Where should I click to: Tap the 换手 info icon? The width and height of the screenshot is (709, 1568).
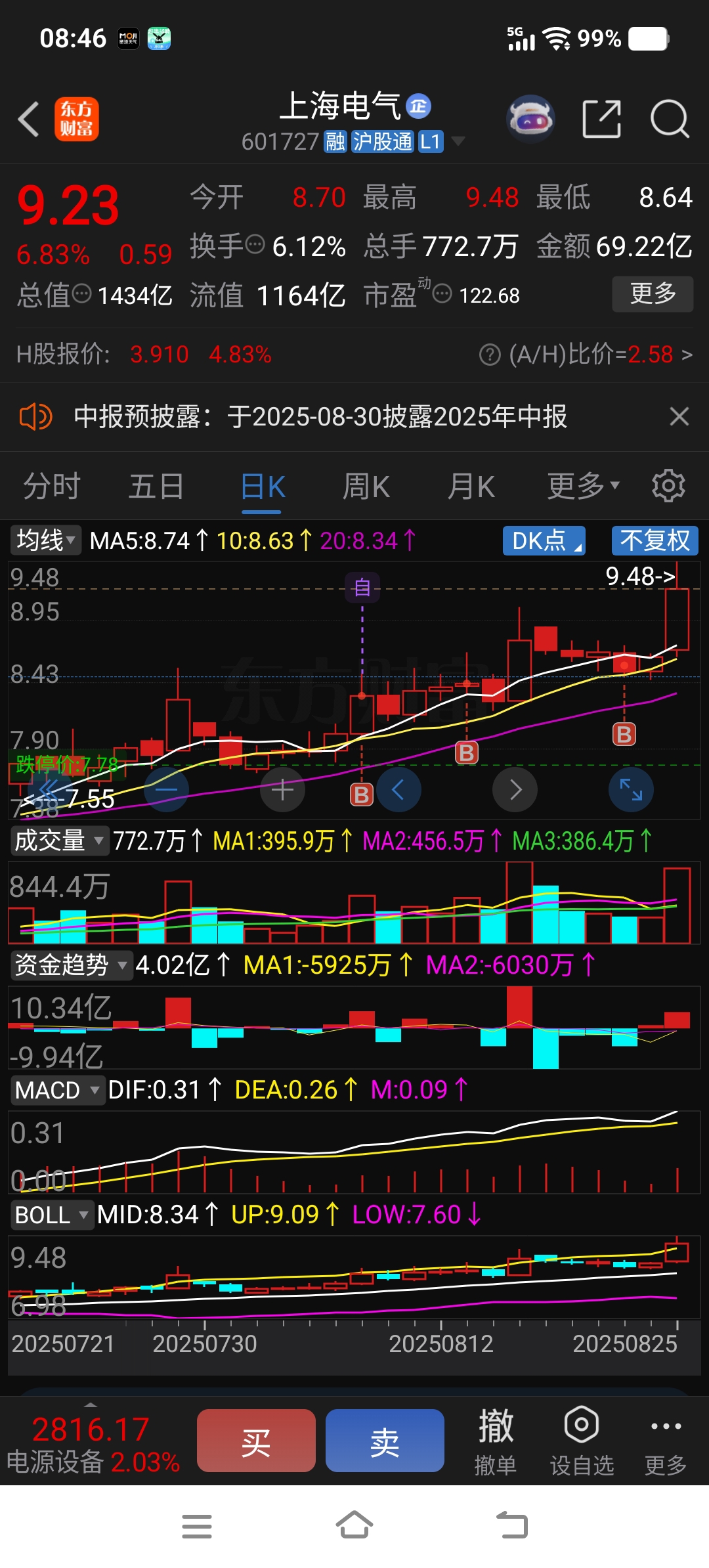255,245
